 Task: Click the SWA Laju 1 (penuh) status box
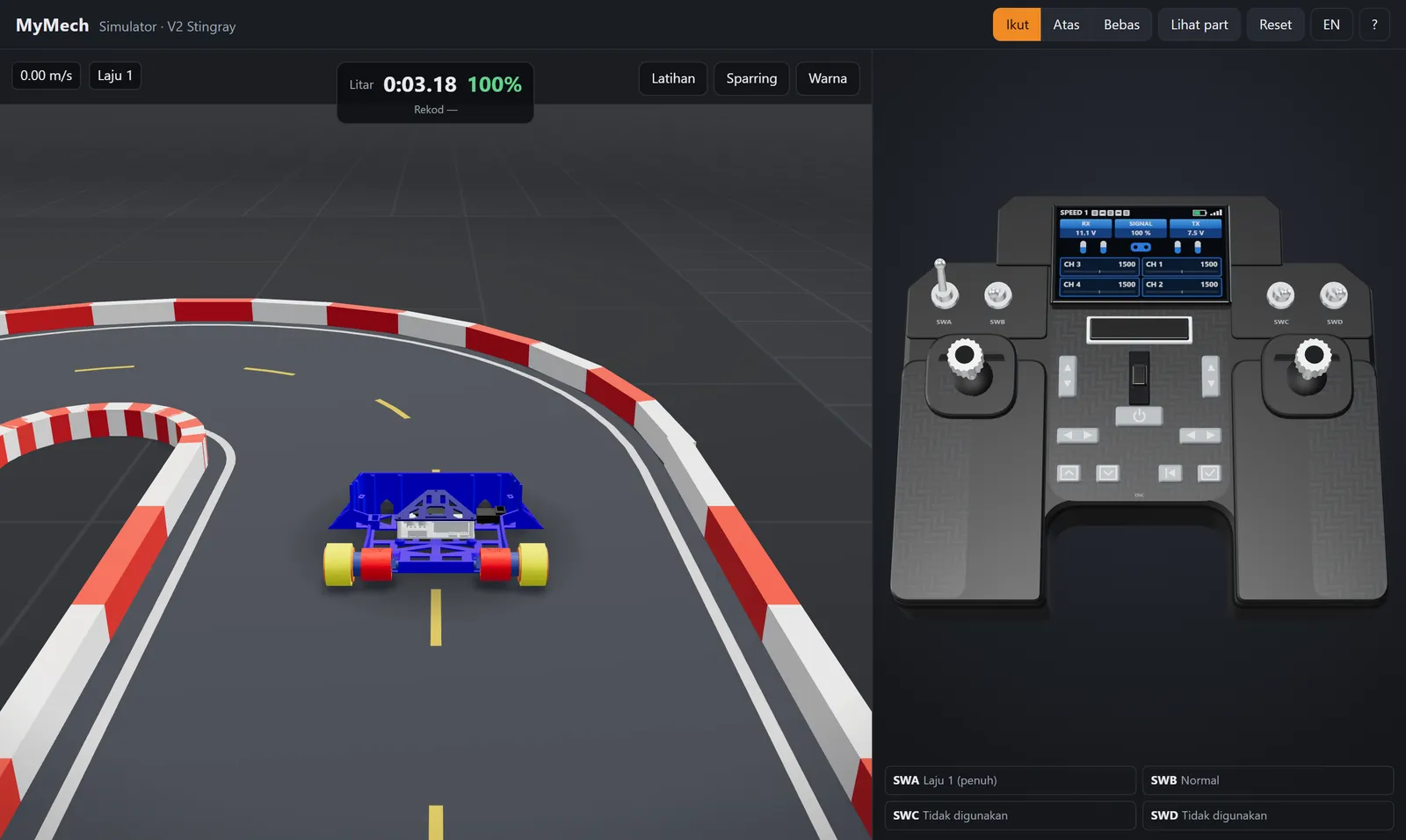[x=1010, y=780]
